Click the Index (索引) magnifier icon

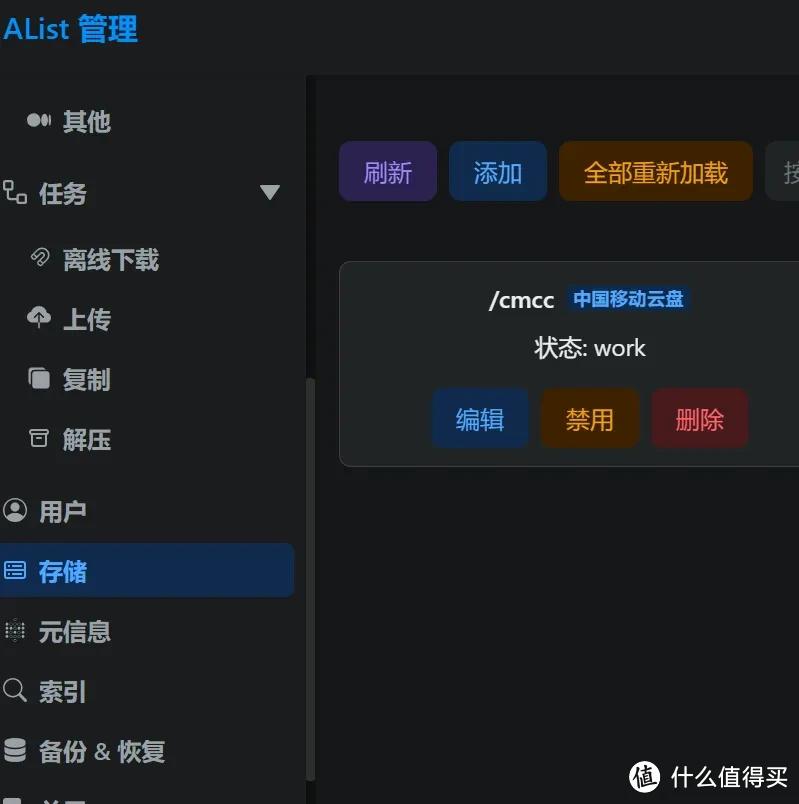15,691
